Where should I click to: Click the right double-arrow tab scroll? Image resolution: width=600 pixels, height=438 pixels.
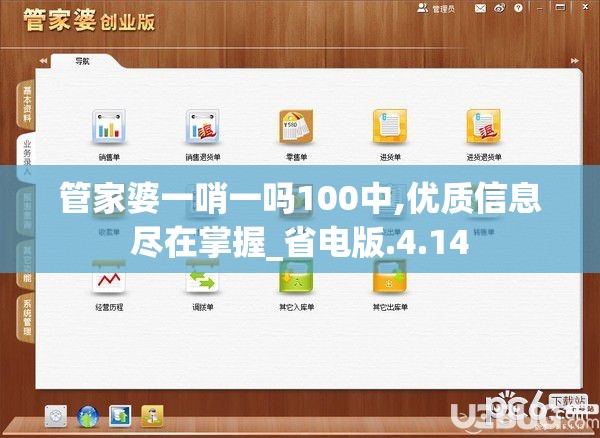pos(575,60)
